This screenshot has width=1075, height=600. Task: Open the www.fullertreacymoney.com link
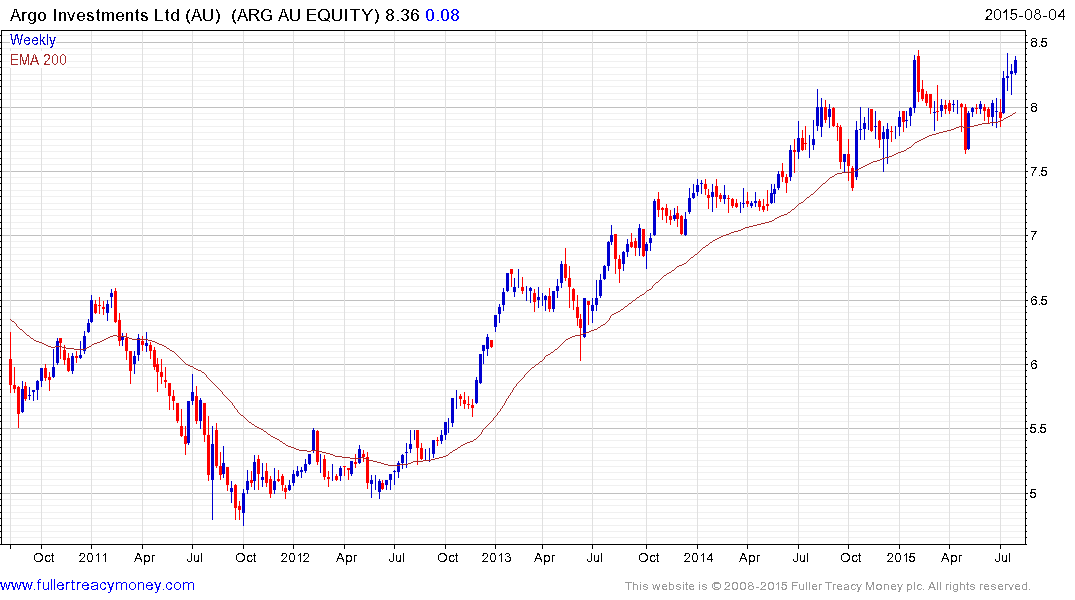tap(97, 585)
